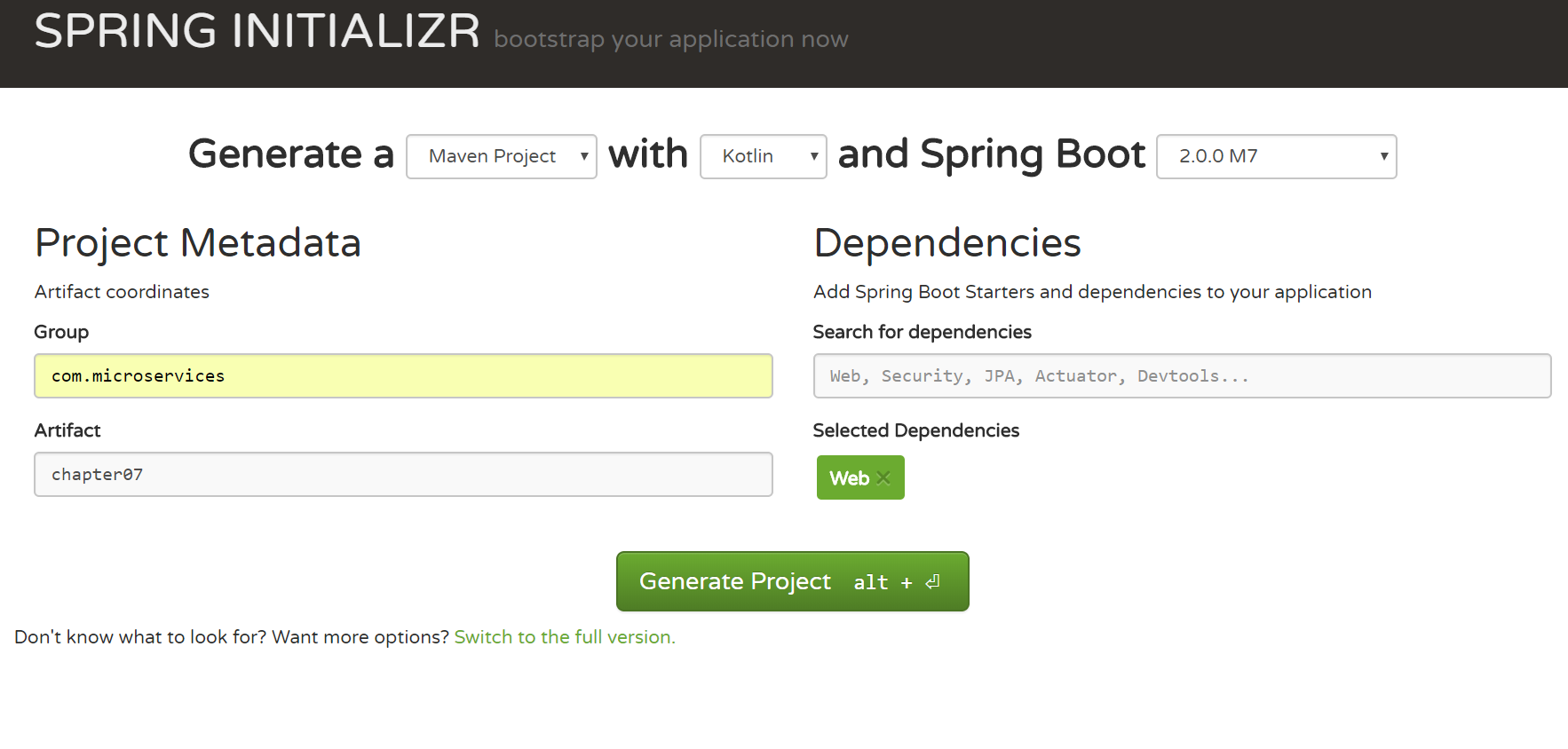Click the Search for dependencies label
The height and width of the screenshot is (749, 1568).
pyautogui.click(x=923, y=332)
